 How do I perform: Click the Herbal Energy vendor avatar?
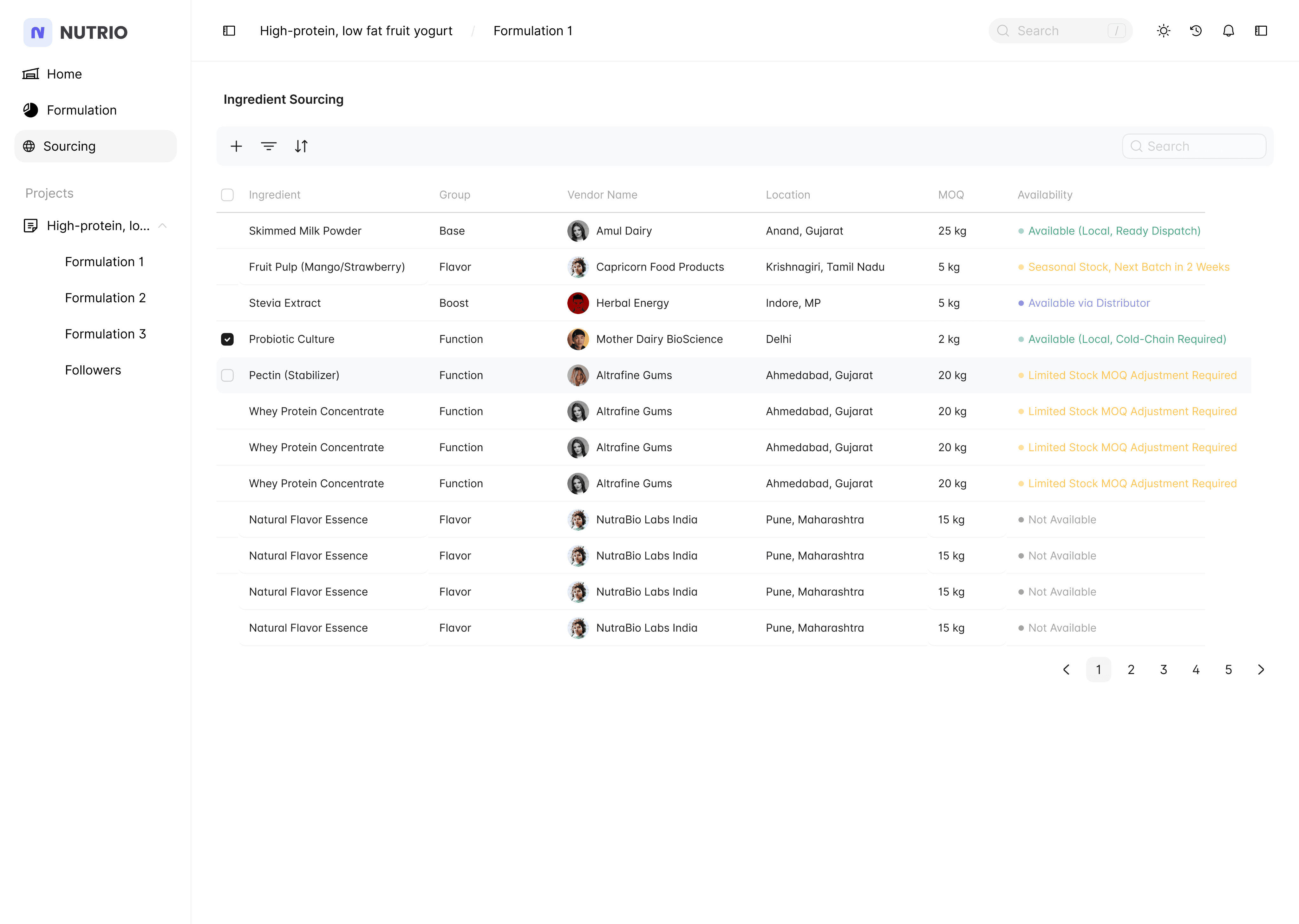click(578, 303)
